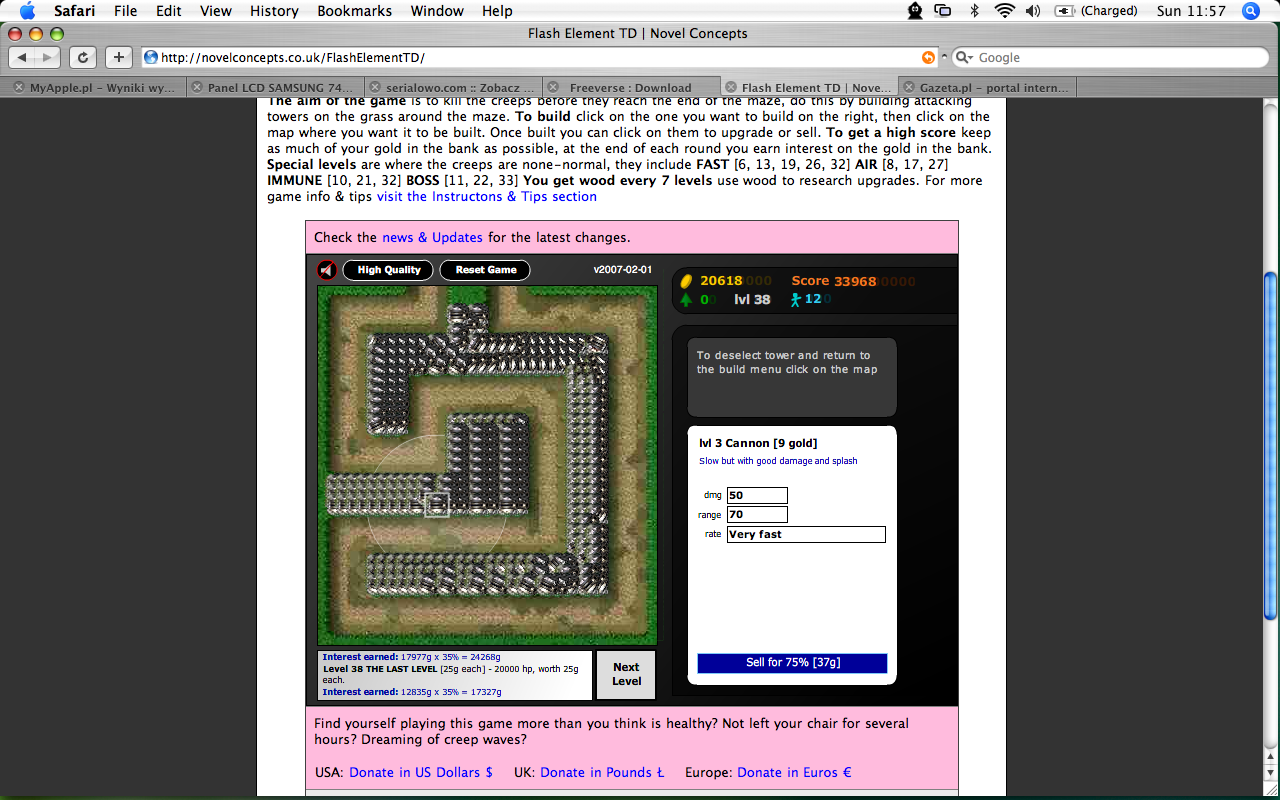Screen dimensions: 1280x800
Task: Follow the Donate in US Dollars link
Action: click(420, 772)
